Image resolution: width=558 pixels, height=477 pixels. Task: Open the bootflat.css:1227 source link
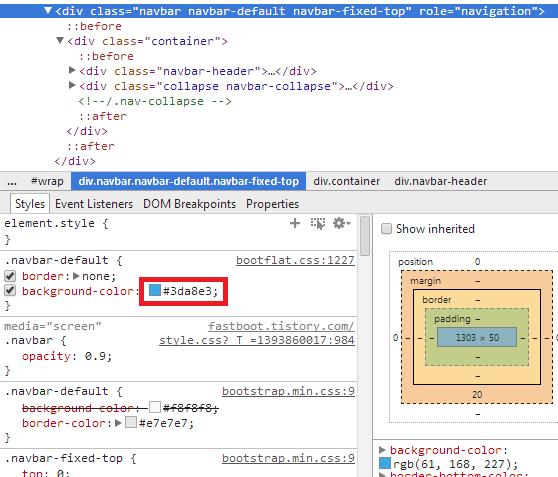tap(295, 260)
